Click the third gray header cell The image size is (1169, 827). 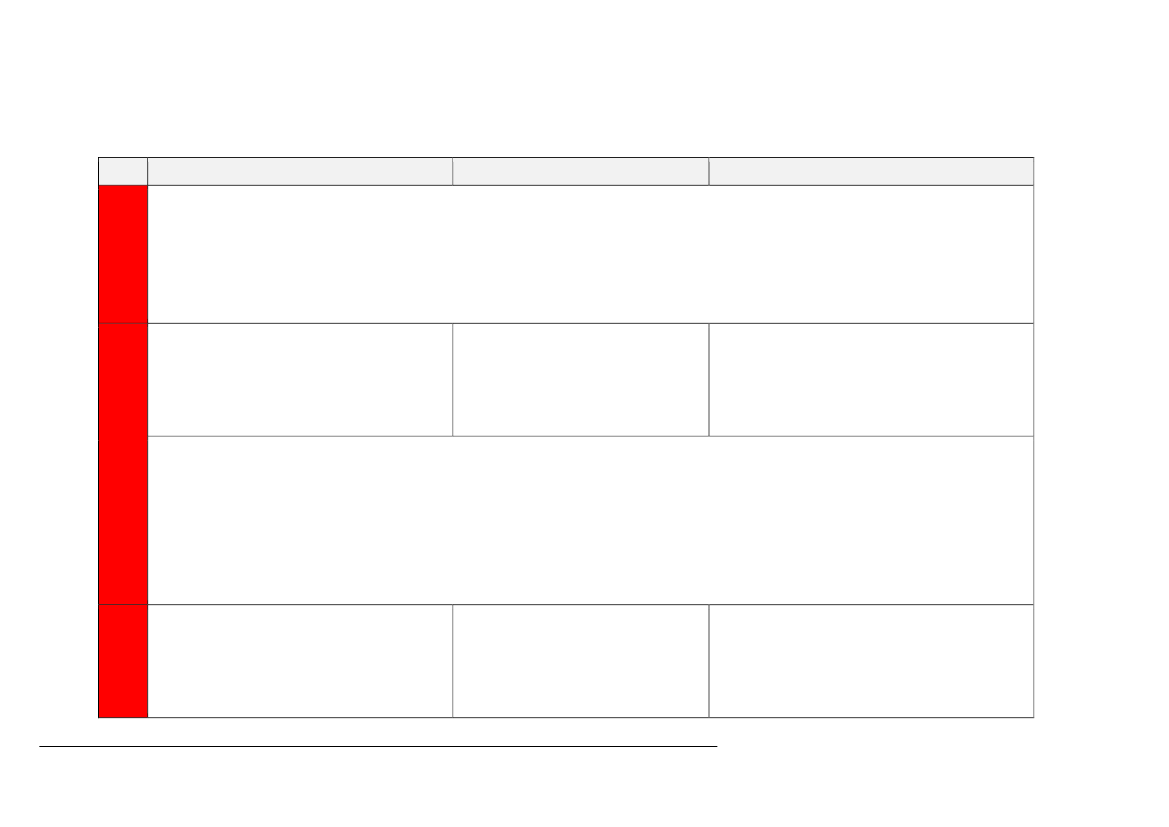coord(581,172)
